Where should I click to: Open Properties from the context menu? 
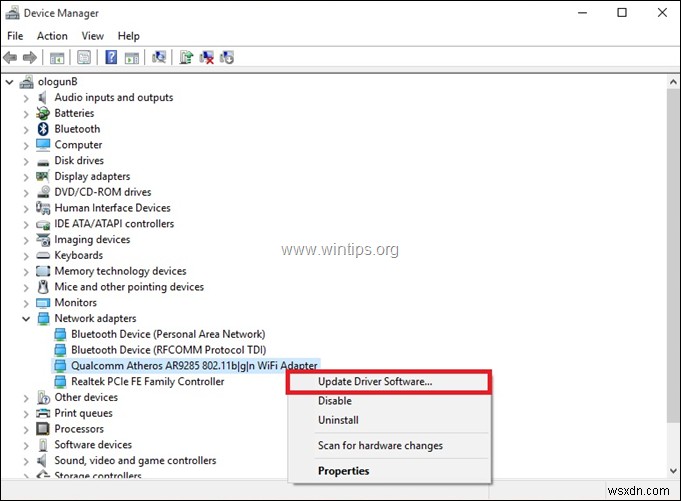(x=390, y=471)
